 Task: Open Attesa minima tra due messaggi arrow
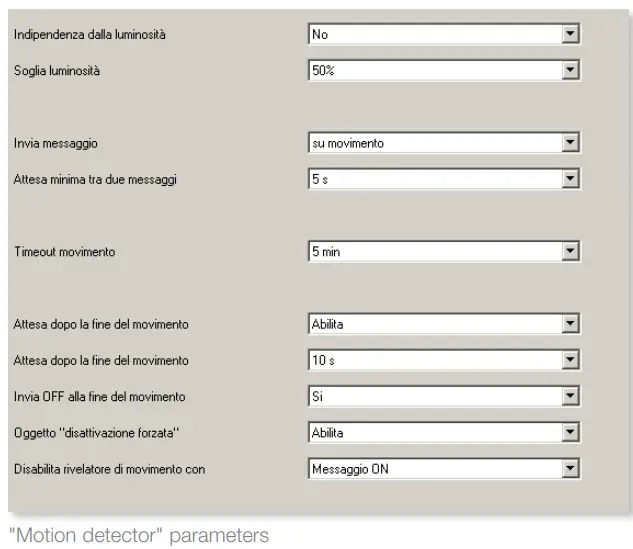click(x=570, y=180)
